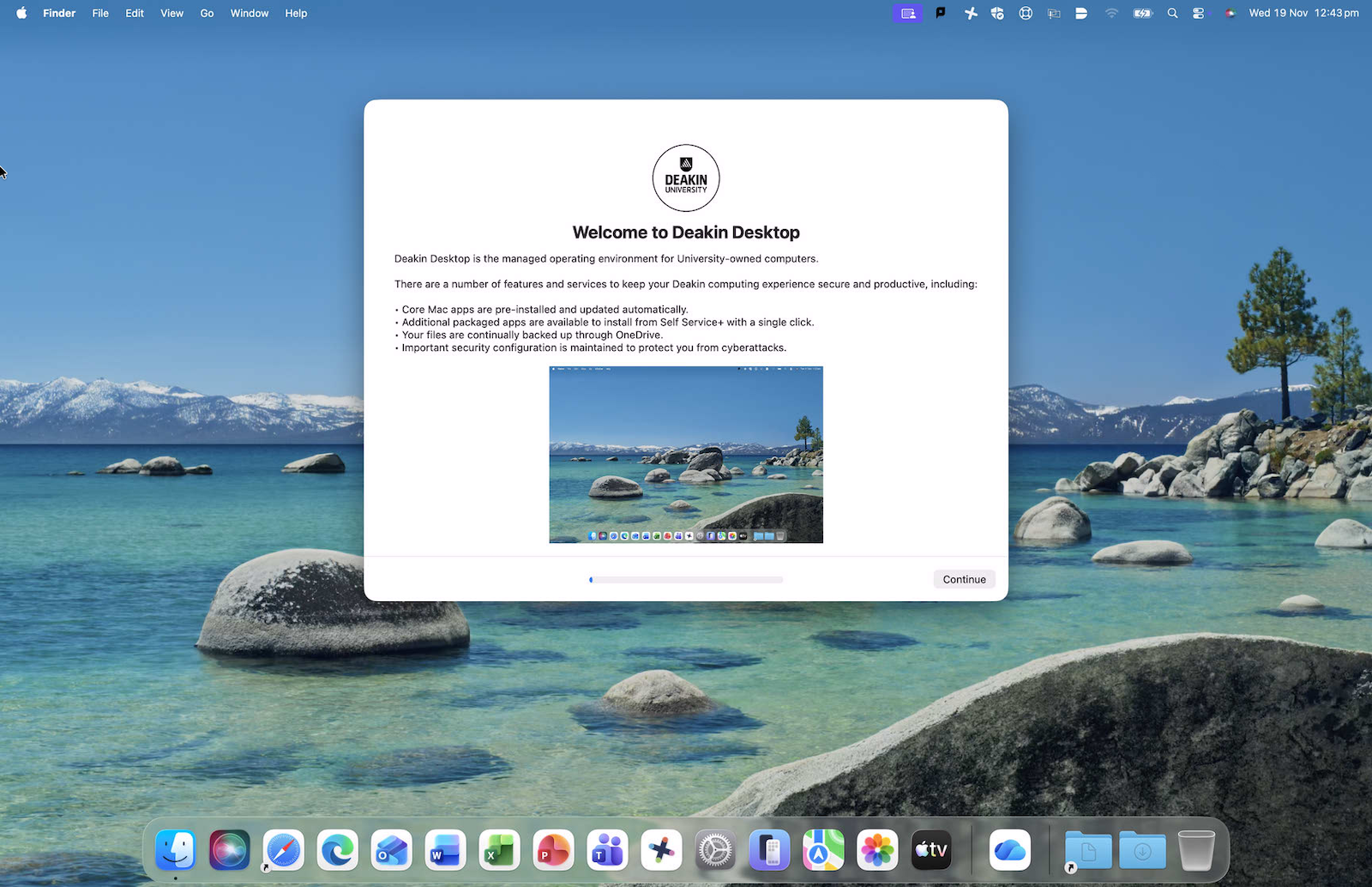This screenshot has width=1372, height=887.
Task: Open System Settings gear in dock
Action: click(x=715, y=851)
